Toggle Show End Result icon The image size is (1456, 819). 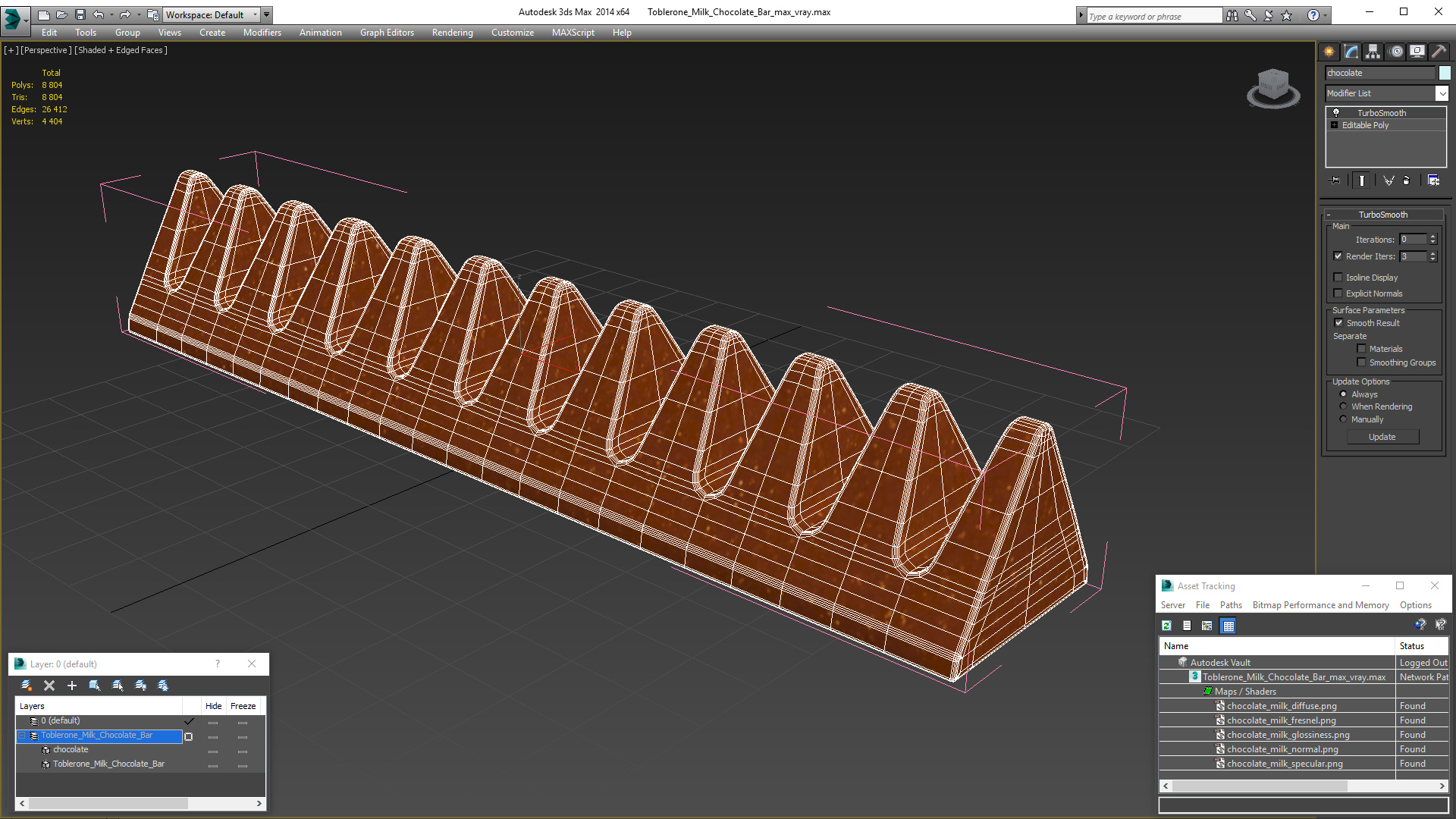1362,180
